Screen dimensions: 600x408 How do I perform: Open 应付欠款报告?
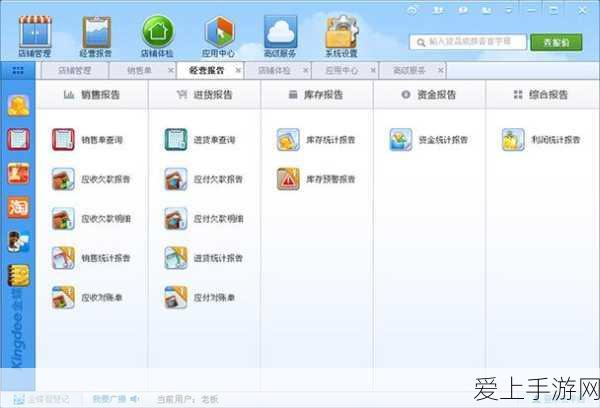[x=204, y=179]
